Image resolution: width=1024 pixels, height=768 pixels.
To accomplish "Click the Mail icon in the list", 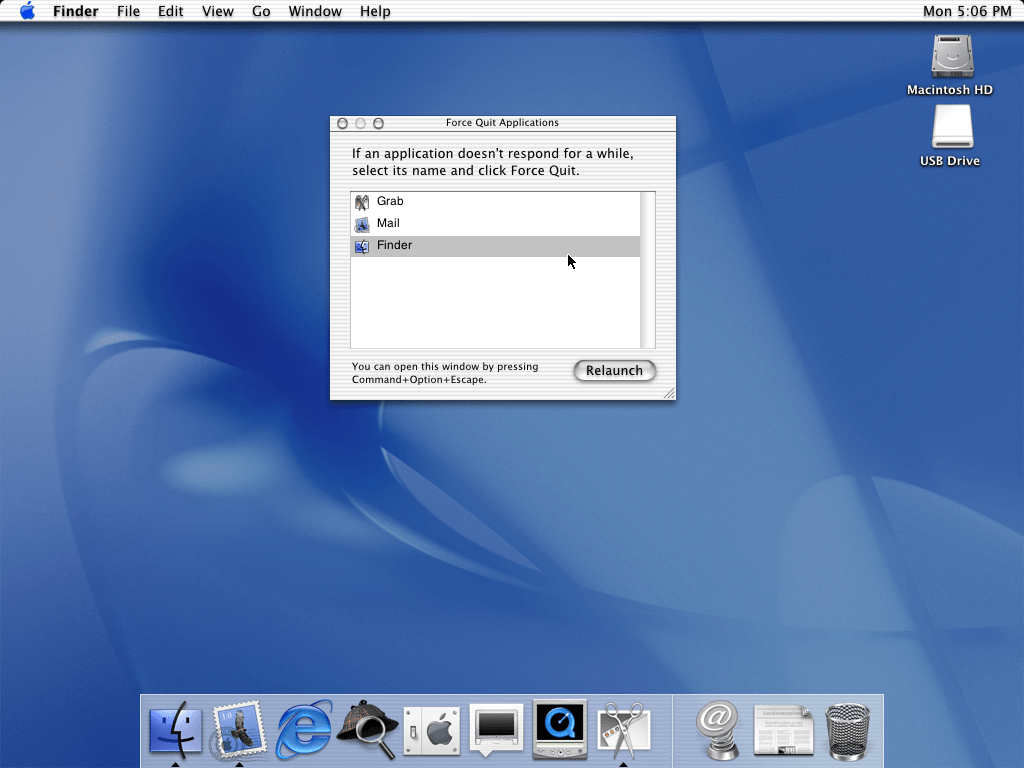I will coord(362,225).
